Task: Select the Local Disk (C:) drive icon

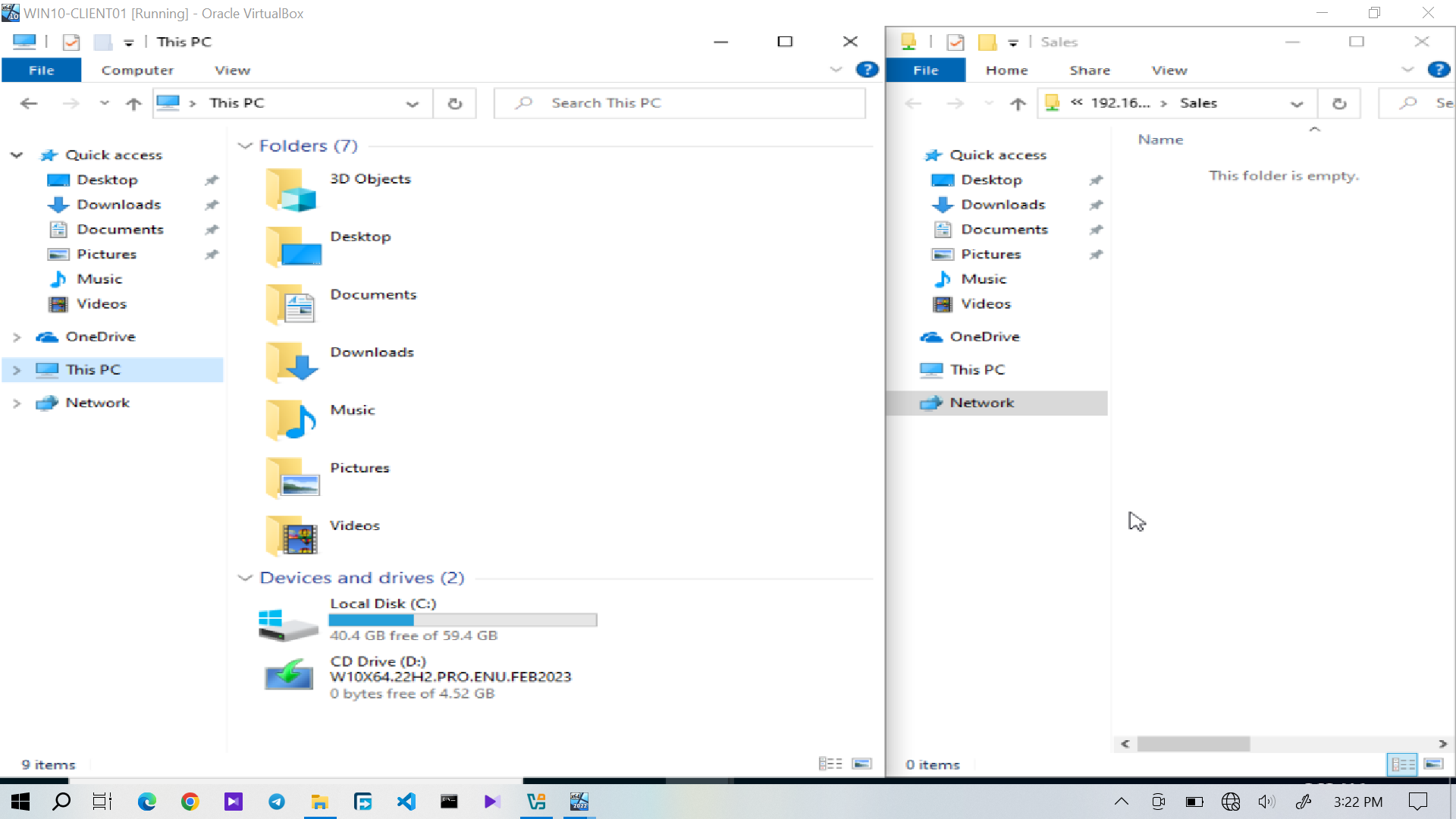Action: pos(288,625)
